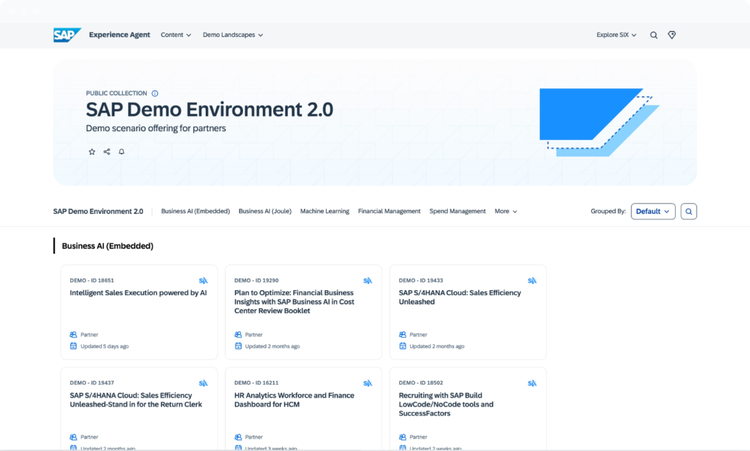Click 'Demo scenario offering for partners' subtitle

pos(156,128)
